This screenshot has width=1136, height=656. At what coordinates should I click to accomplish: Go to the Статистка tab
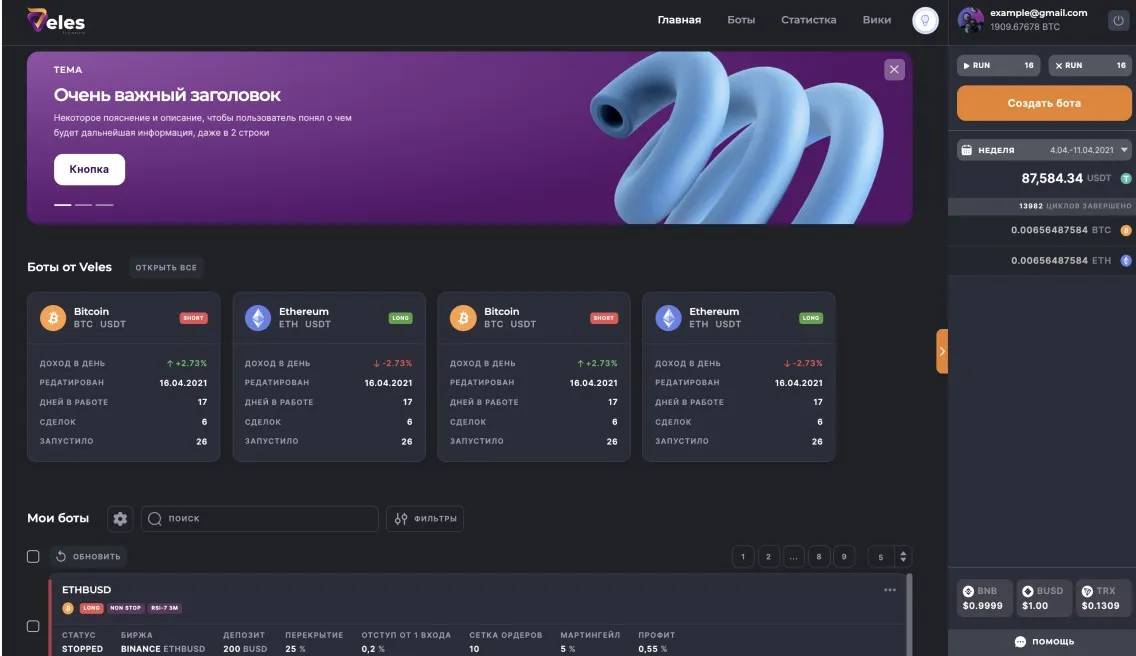808,20
